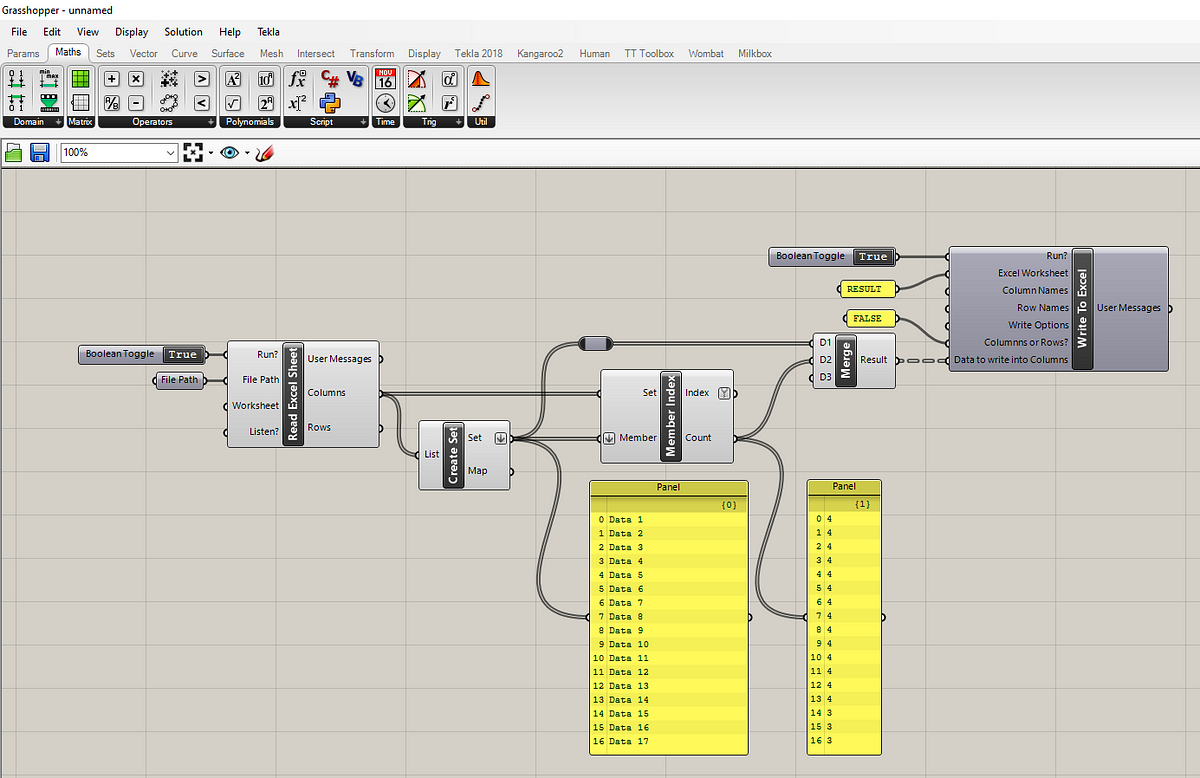Screen dimensions: 1200x778
Task: Choose the Square Root polynomial icon
Action: [233, 102]
